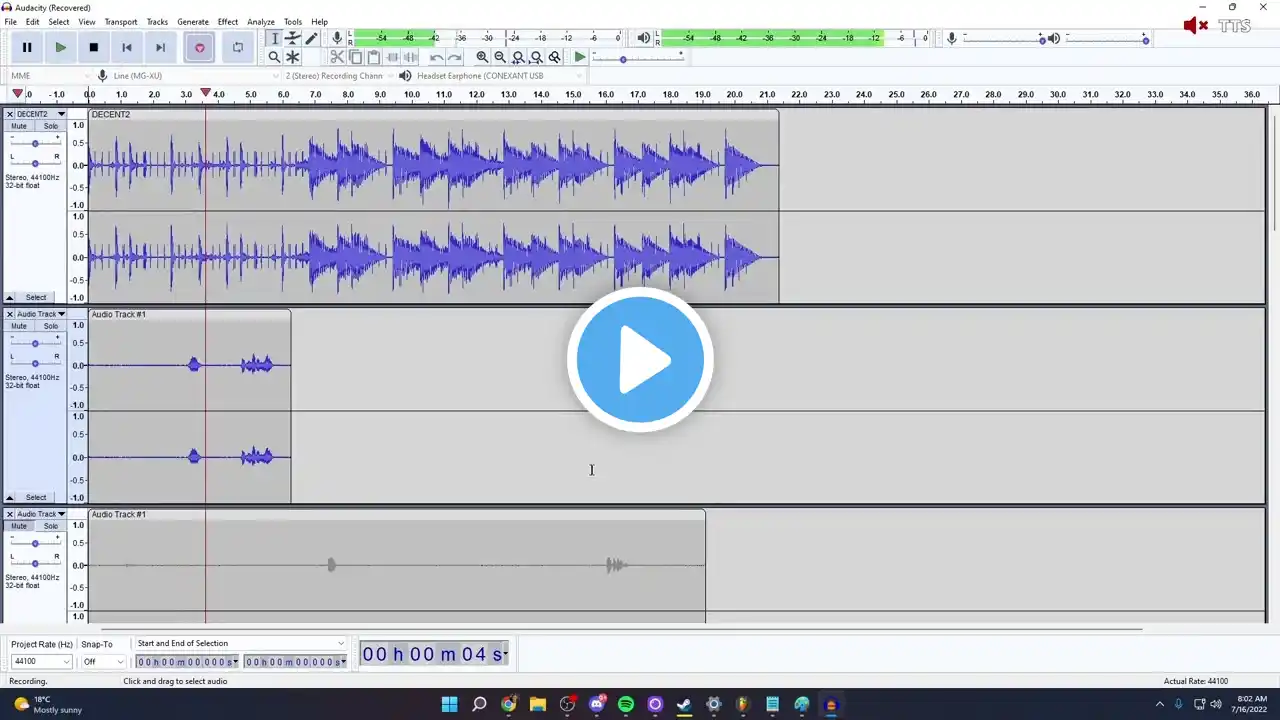Click the Silence audio selection icon

pos(410,57)
